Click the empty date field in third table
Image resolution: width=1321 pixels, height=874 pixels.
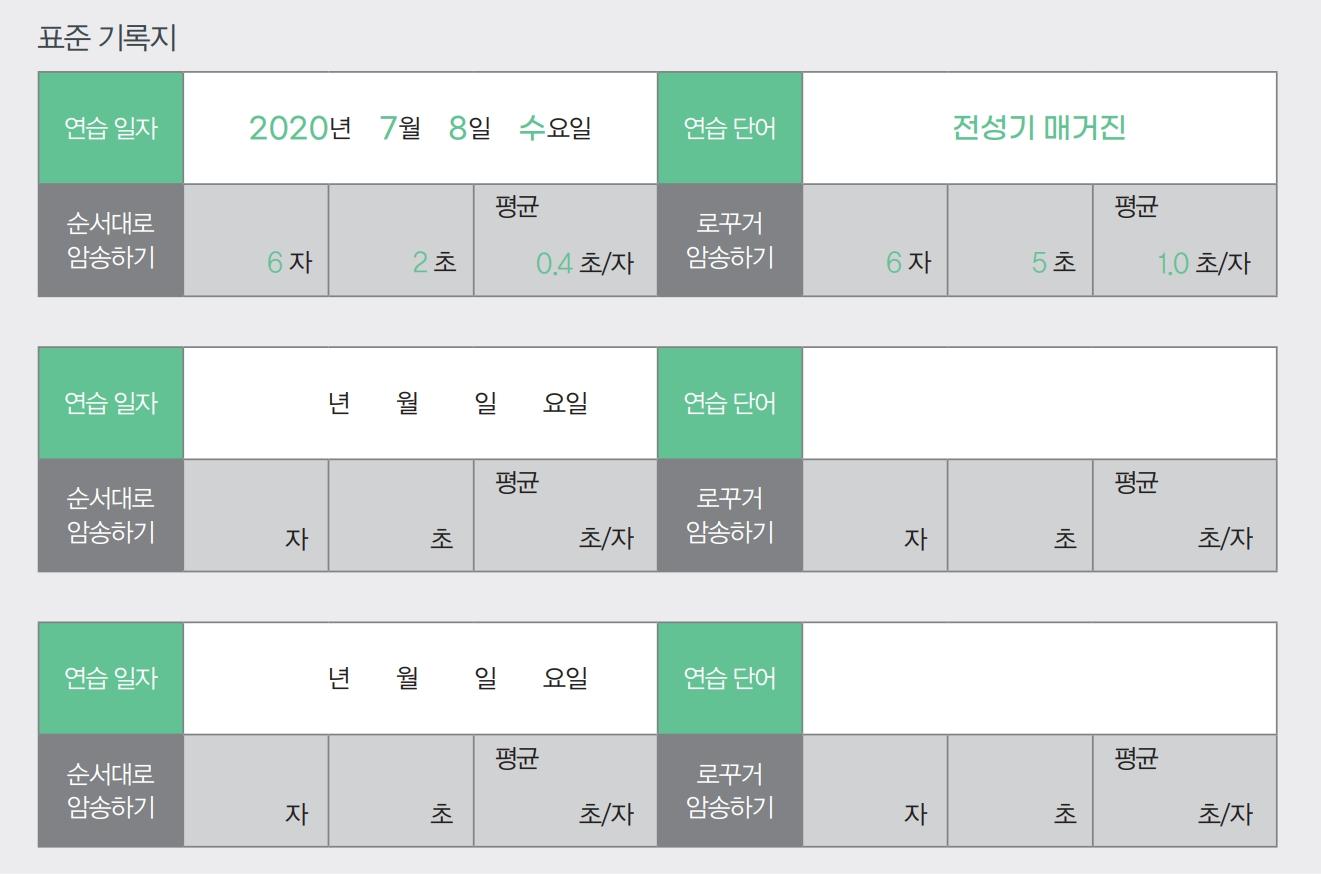[x=420, y=678]
